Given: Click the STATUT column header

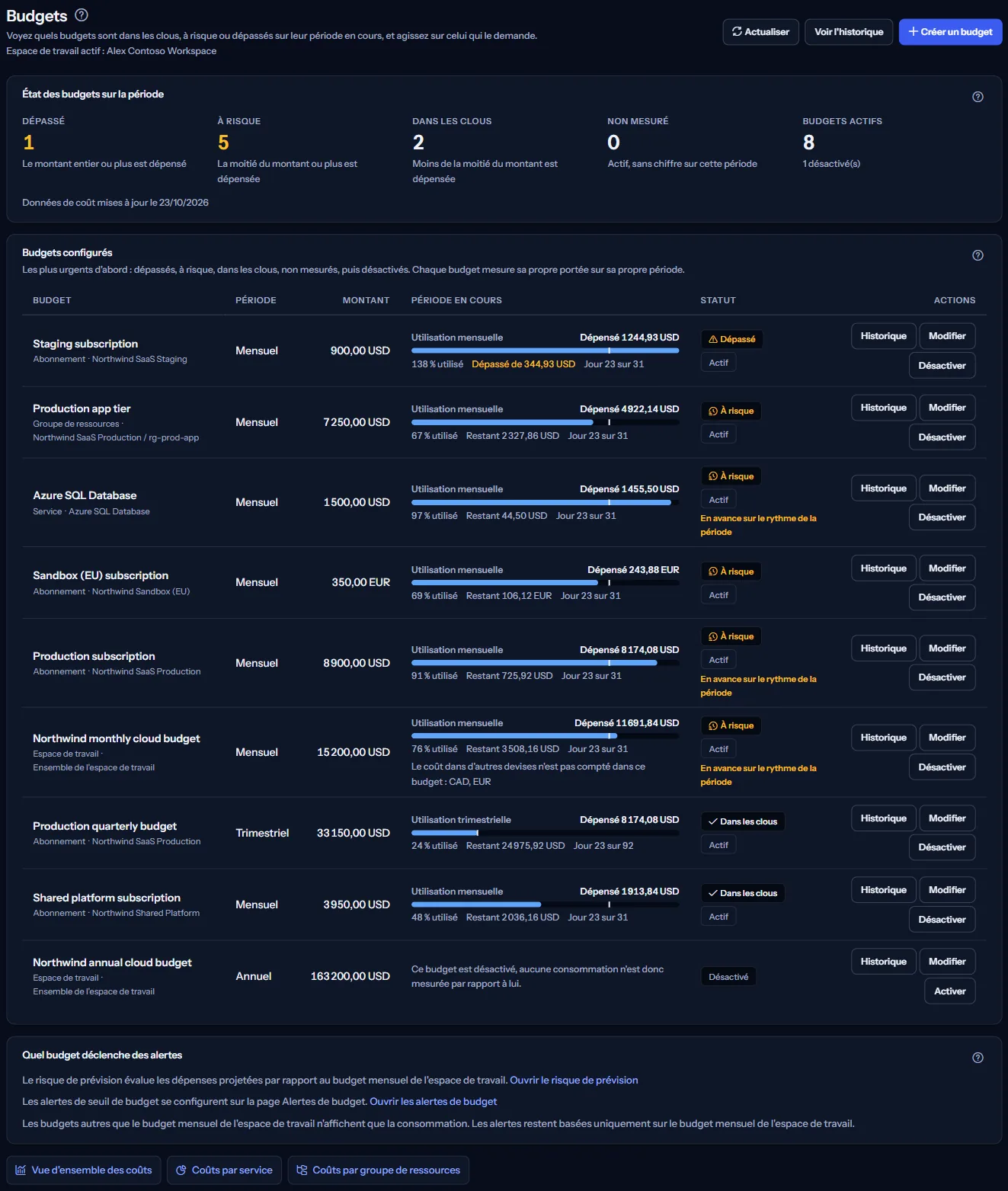Looking at the screenshot, I should click(x=718, y=300).
